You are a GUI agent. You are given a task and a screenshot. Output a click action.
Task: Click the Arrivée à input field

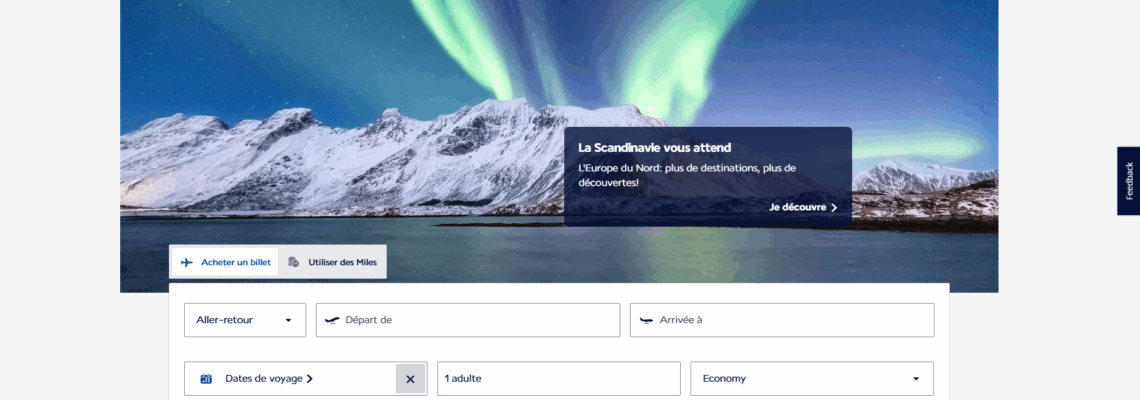[x=782, y=320]
